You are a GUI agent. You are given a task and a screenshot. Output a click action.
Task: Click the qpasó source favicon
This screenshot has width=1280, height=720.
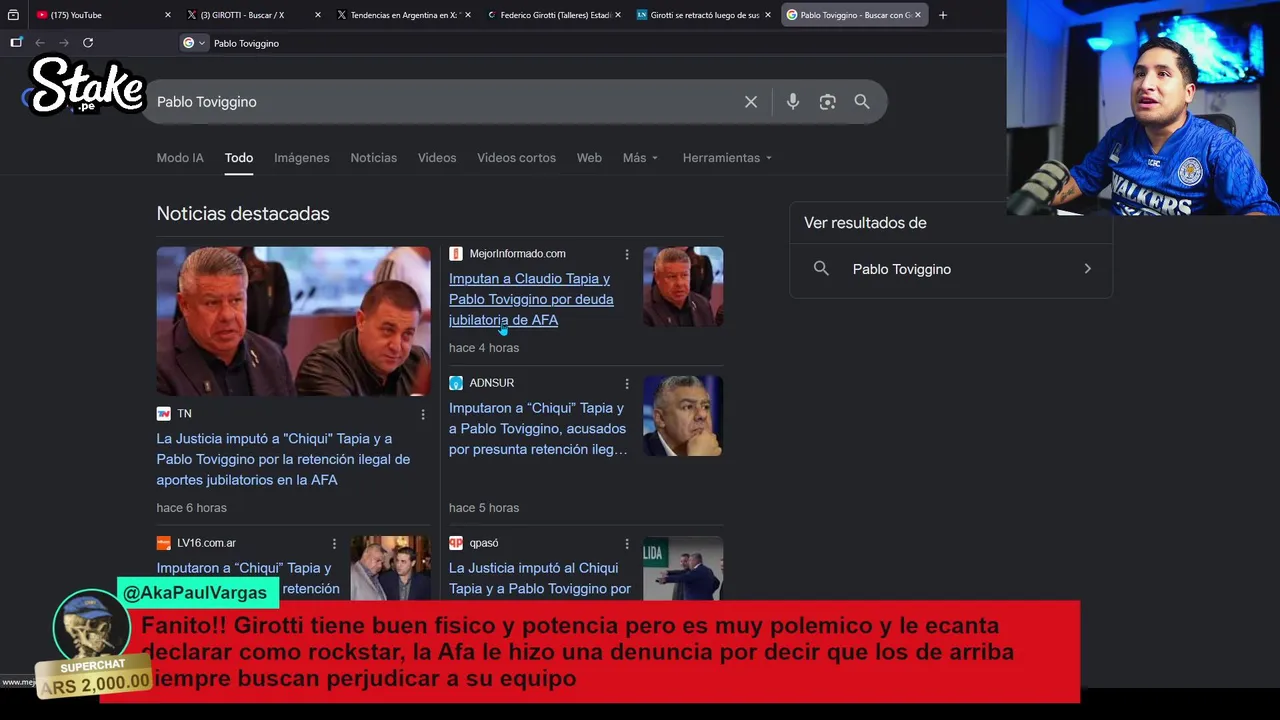pos(456,543)
